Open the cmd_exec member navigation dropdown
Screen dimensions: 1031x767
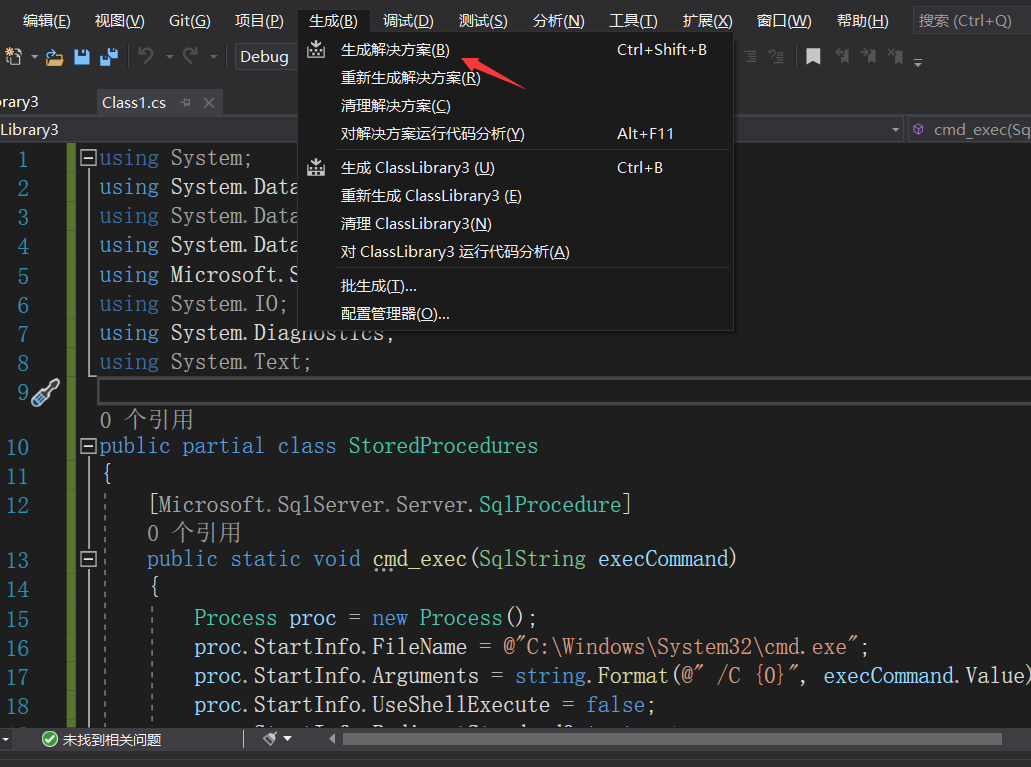[x=969, y=130]
